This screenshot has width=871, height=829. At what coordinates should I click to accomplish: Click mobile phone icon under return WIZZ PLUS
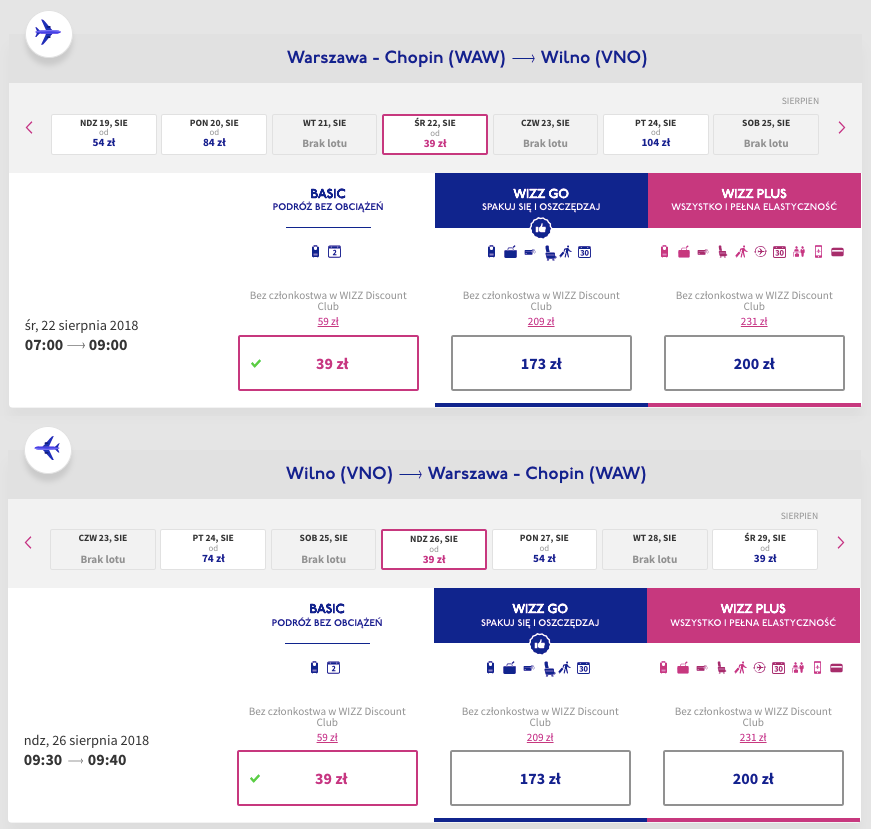coord(817,667)
